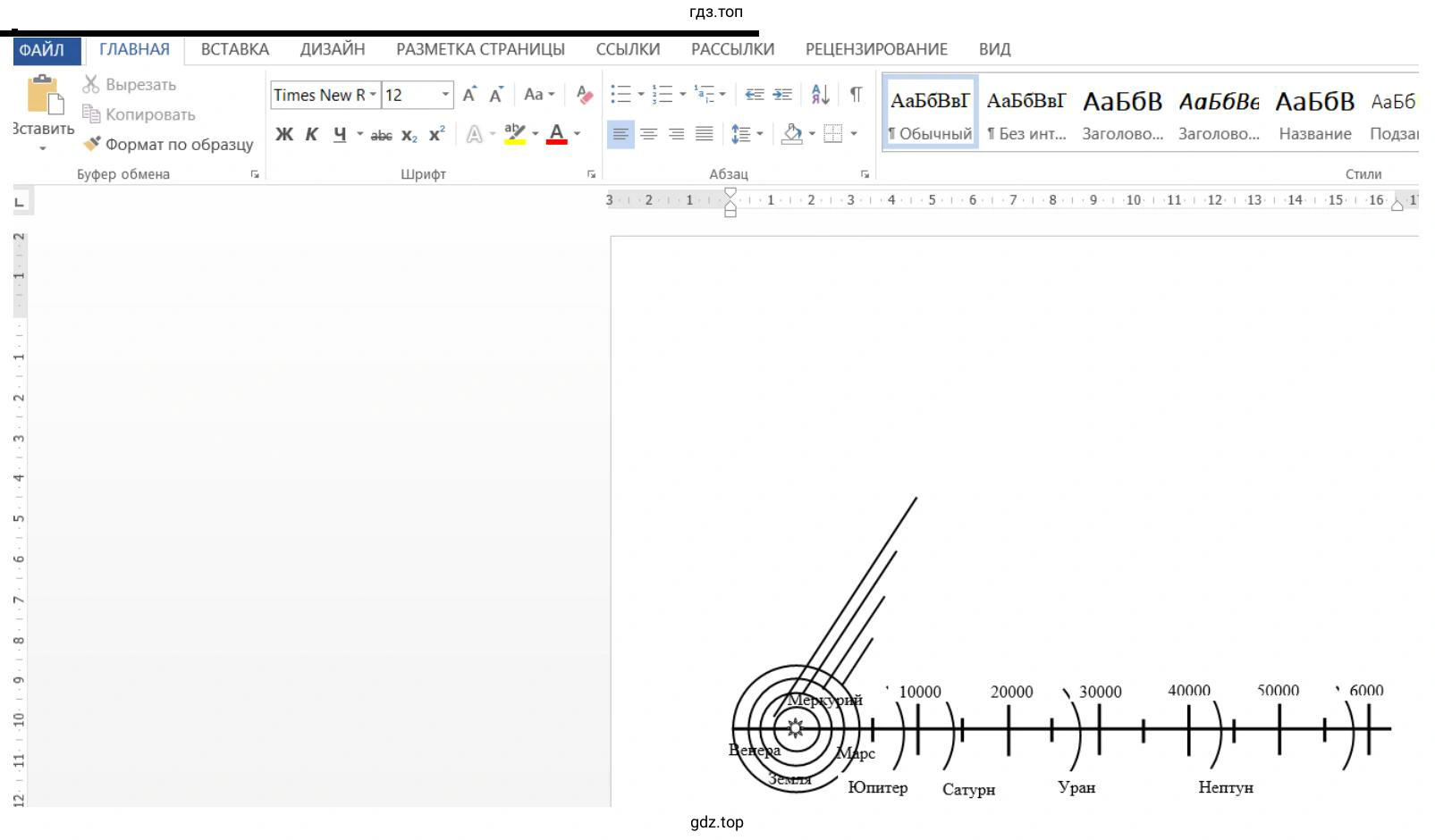1435x840 pixels.
Task: Open the highlight color dropdown arrow
Action: point(536,134)
